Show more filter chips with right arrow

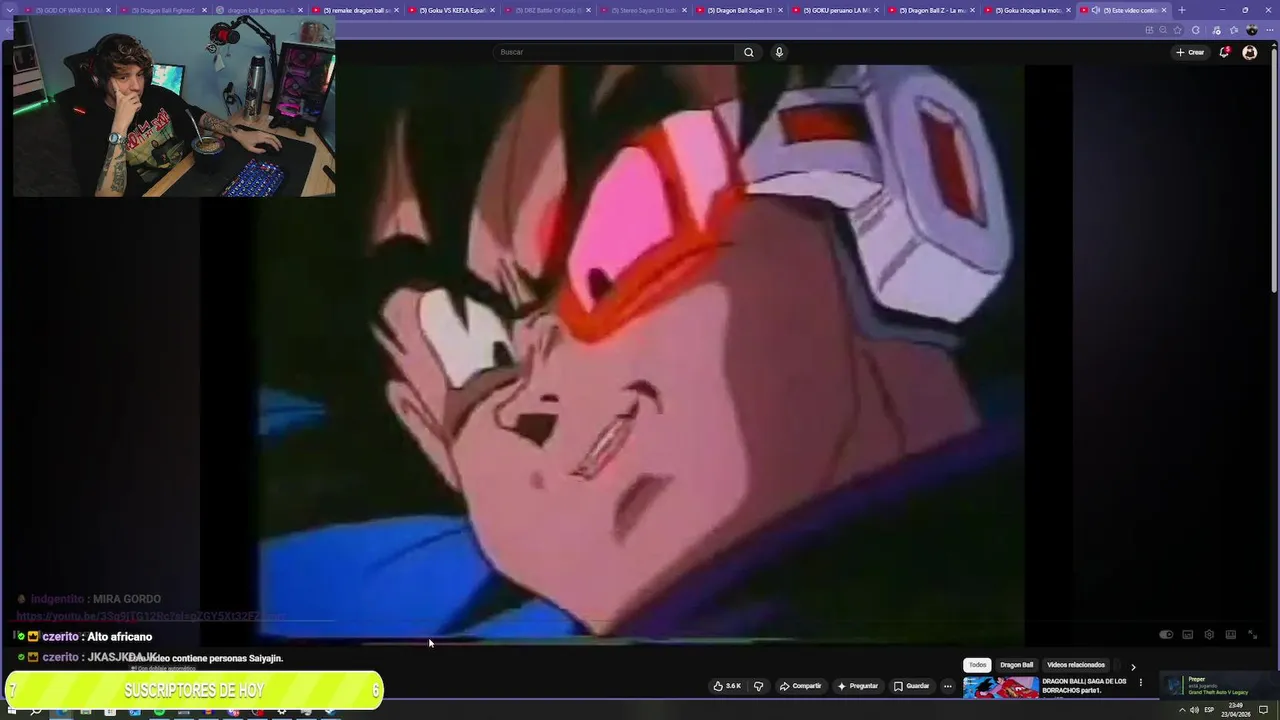click(x=1133, y=667)
